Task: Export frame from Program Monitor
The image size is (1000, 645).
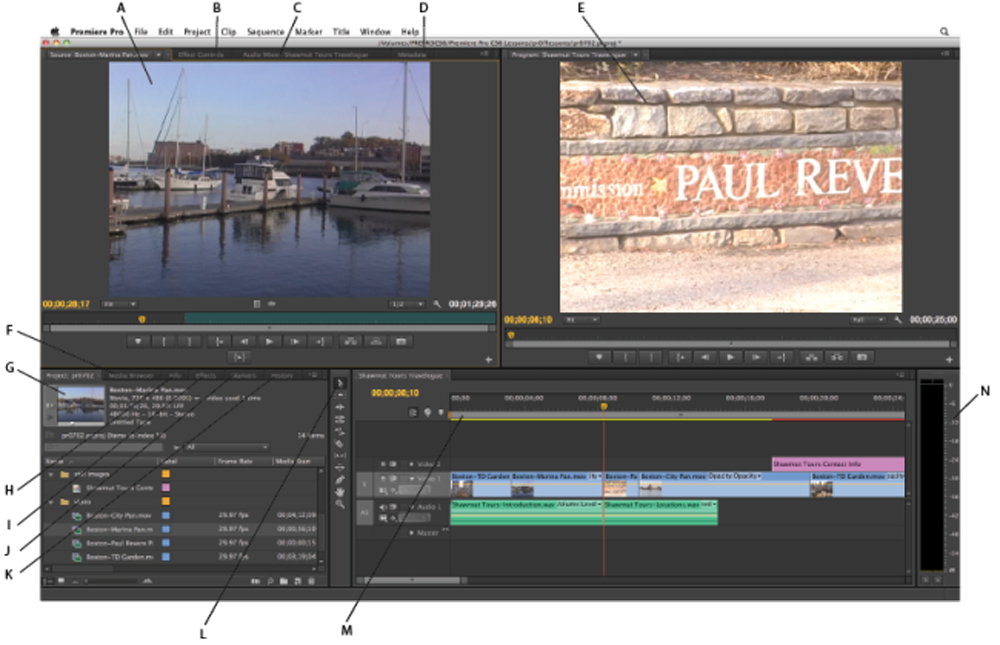Action: point(862,357)
